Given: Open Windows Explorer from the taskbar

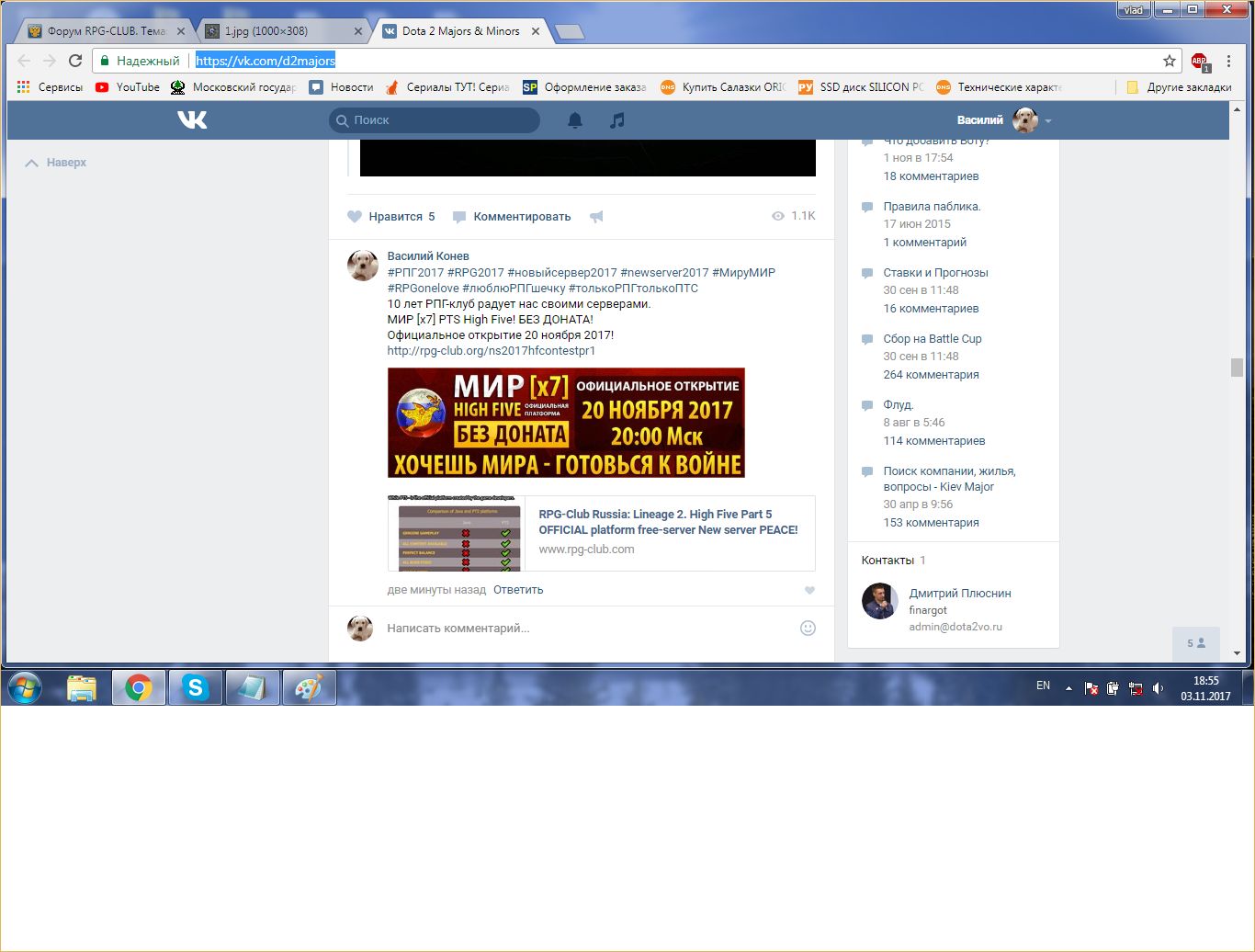Looking at the screenshot, I should tap(82, 687).
